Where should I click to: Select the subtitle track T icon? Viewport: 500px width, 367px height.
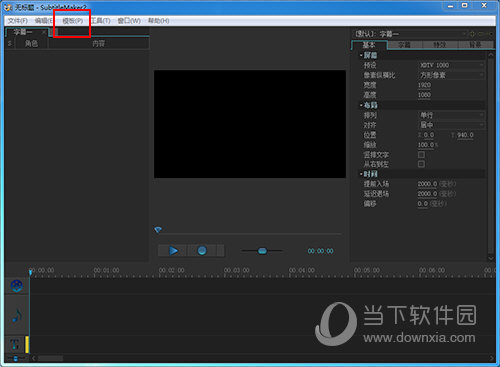tap(15, 344)
